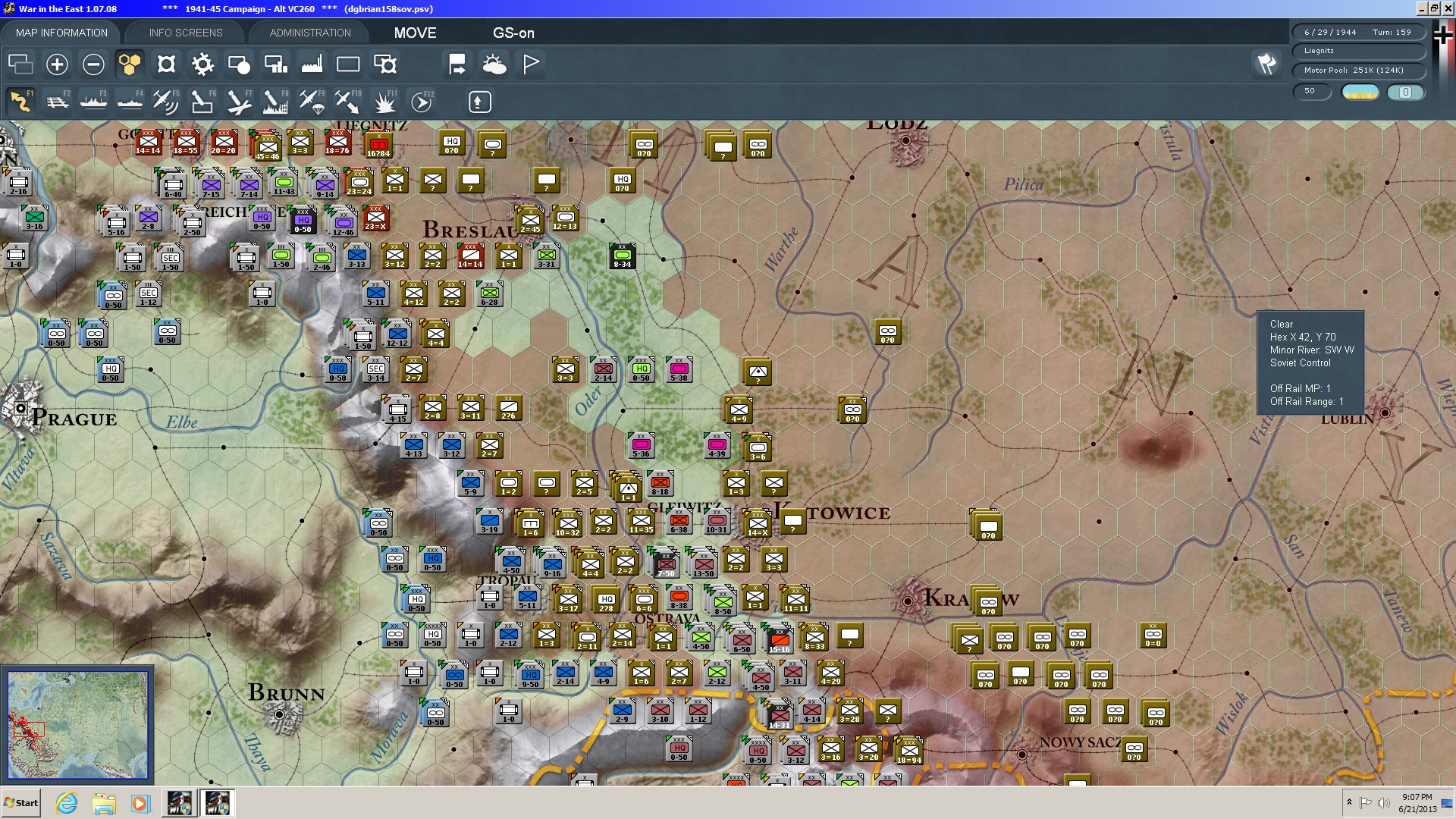Select F11 explosion mode icon

pyautogui.click(x=384, y=102)
